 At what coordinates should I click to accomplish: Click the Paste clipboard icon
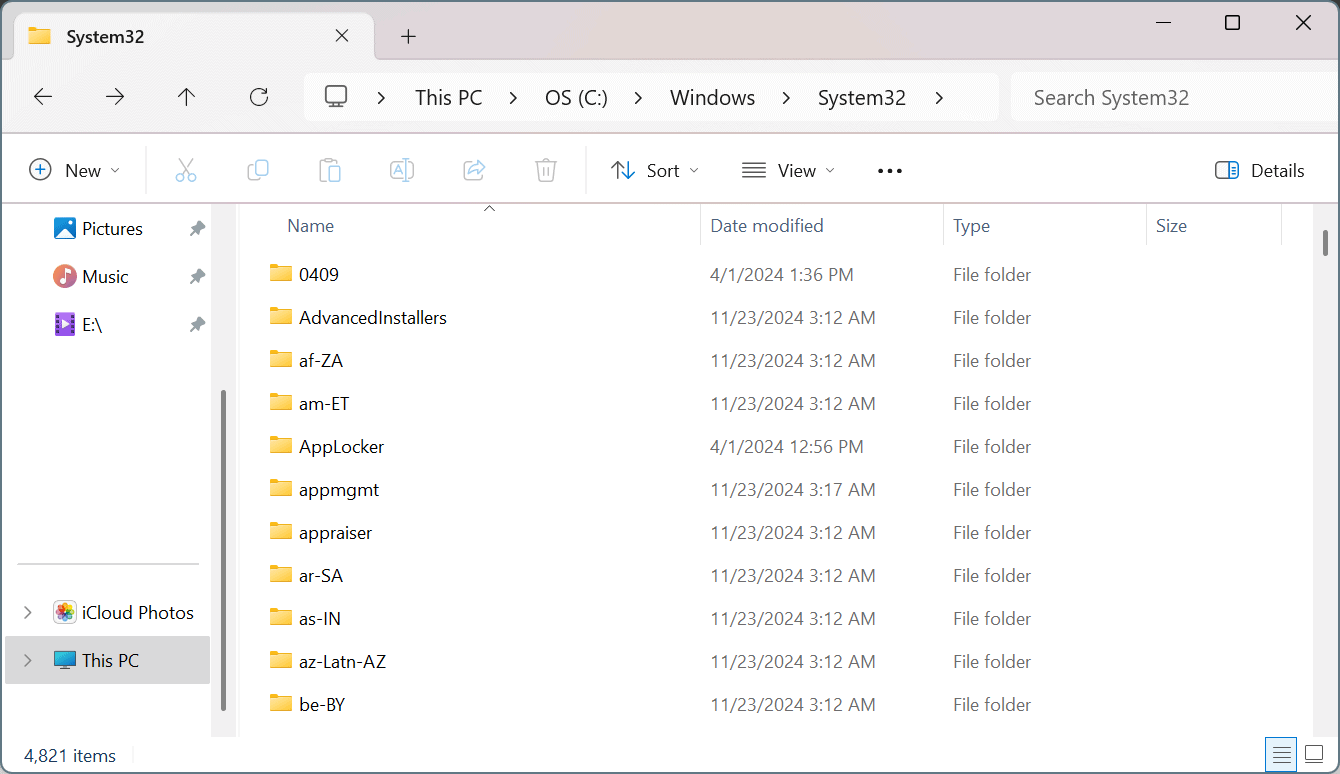point(330,171)
